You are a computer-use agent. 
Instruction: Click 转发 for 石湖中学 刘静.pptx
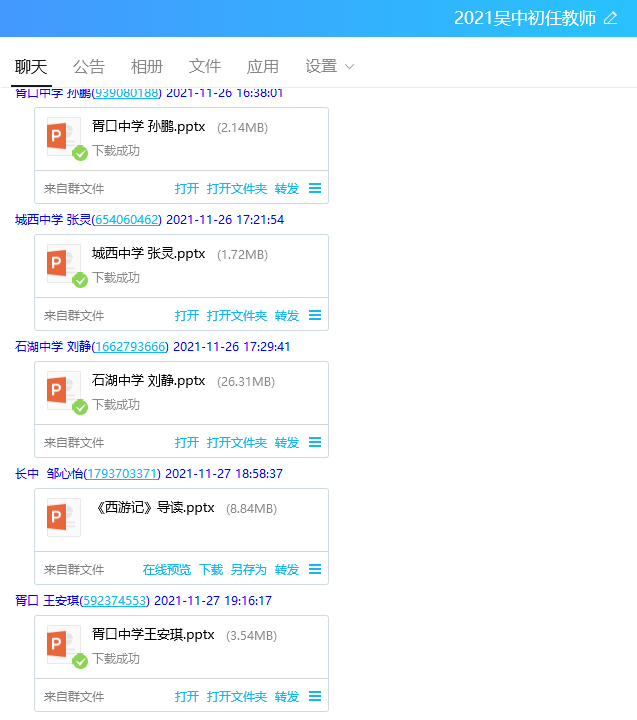[287, 443]
